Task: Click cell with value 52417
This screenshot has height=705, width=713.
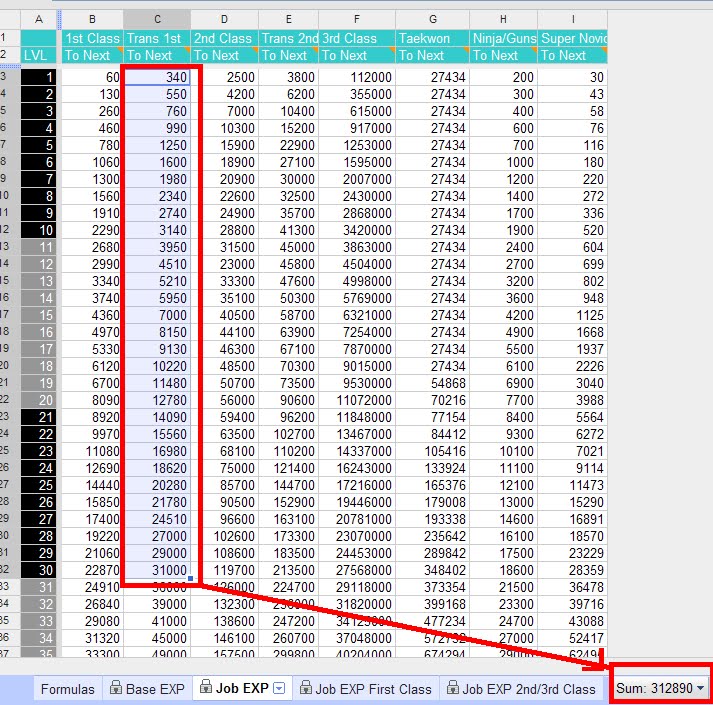Action: coord(572,638)
